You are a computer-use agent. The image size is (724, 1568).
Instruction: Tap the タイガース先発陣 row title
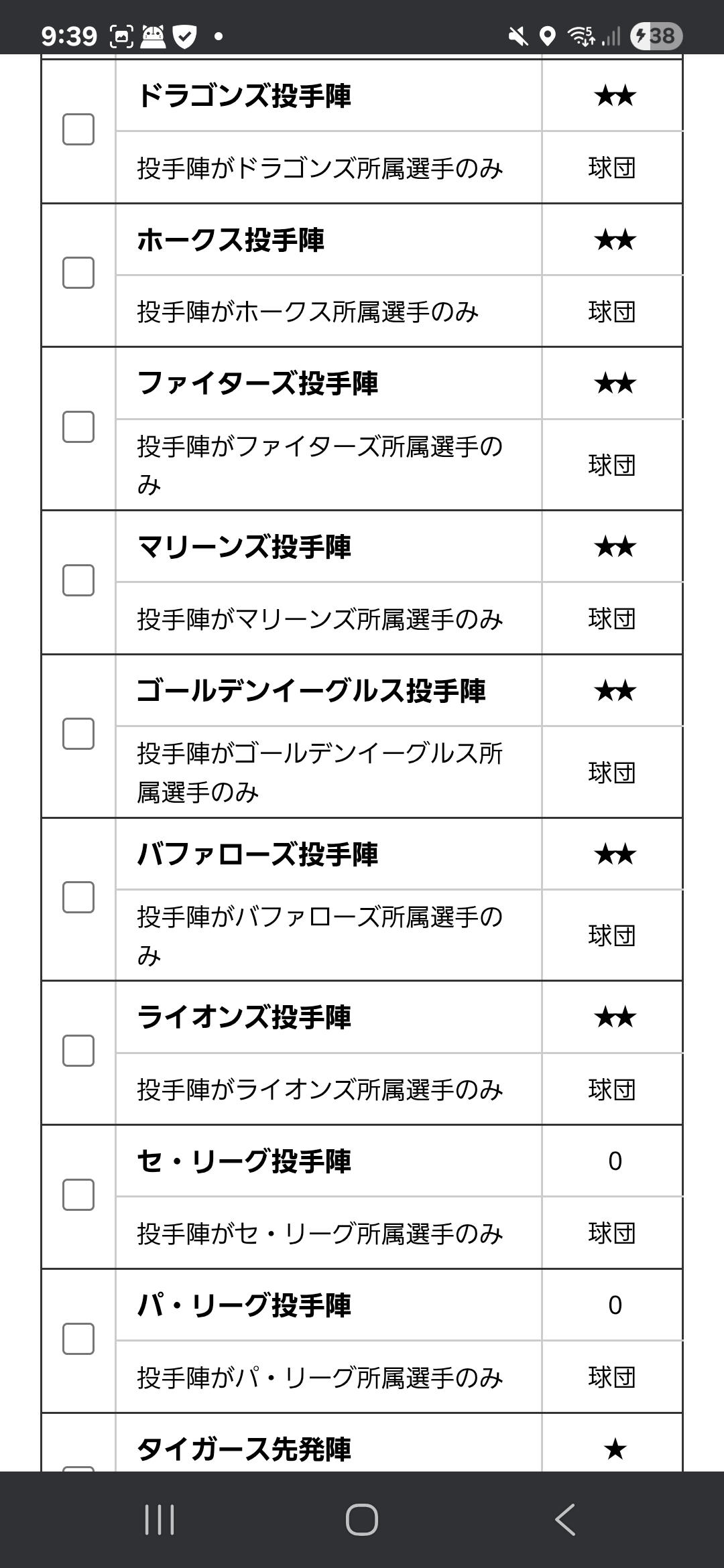[244, 1449]
